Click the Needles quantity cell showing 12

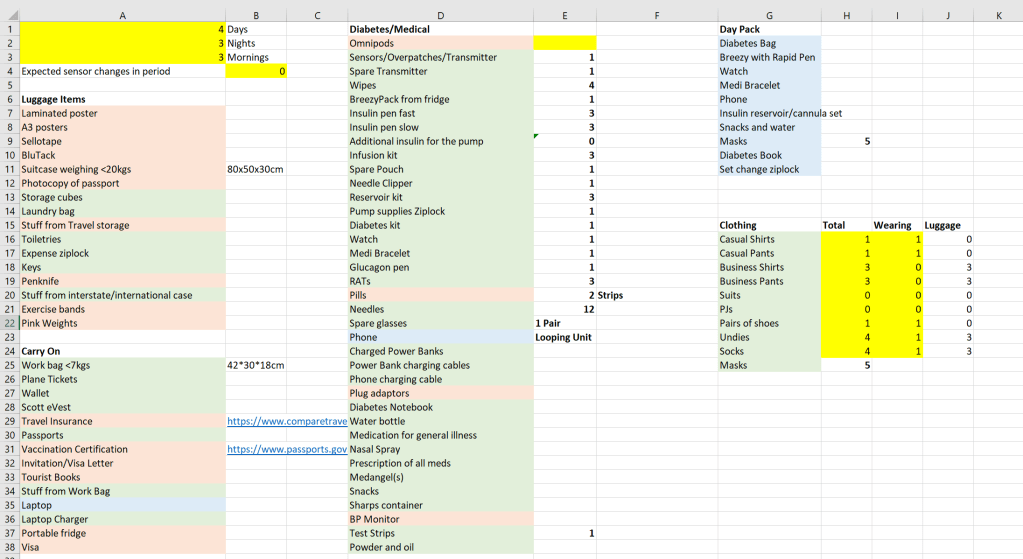(x=565, y=309)
